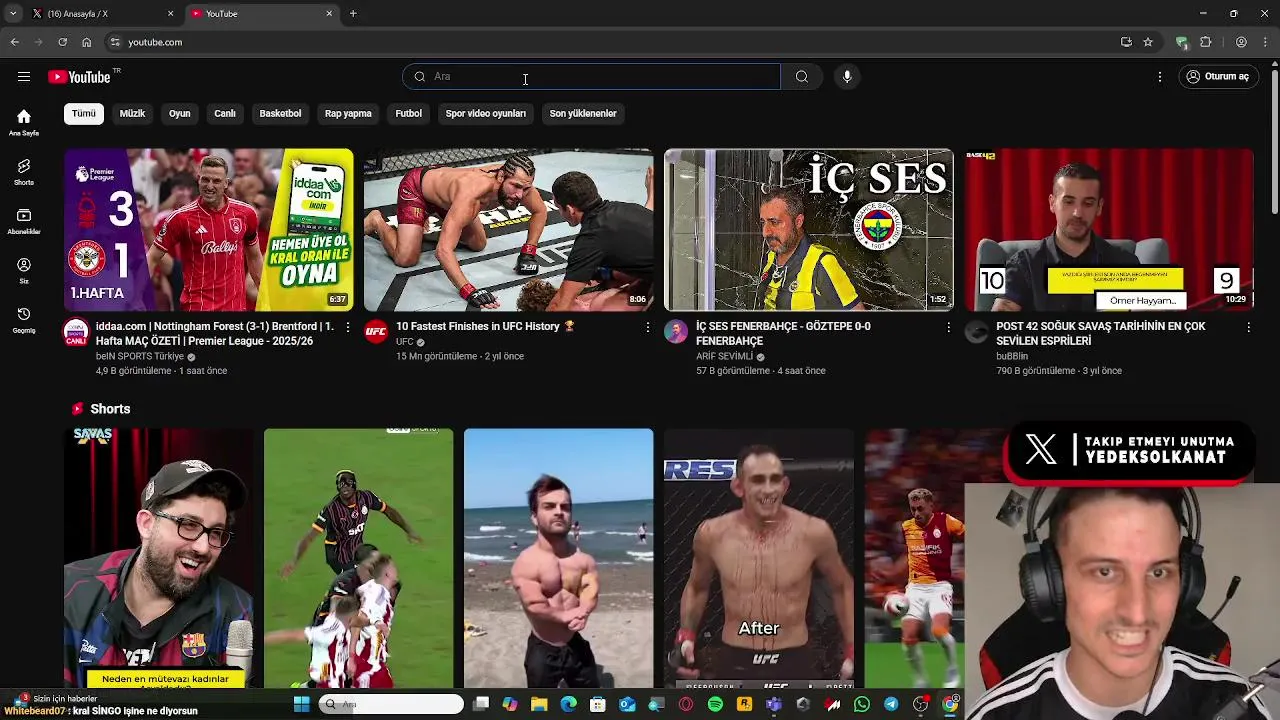Open options menu for İÇ SES Fenerbahçe video
The image size is (1280, 720).
point(948,327)
